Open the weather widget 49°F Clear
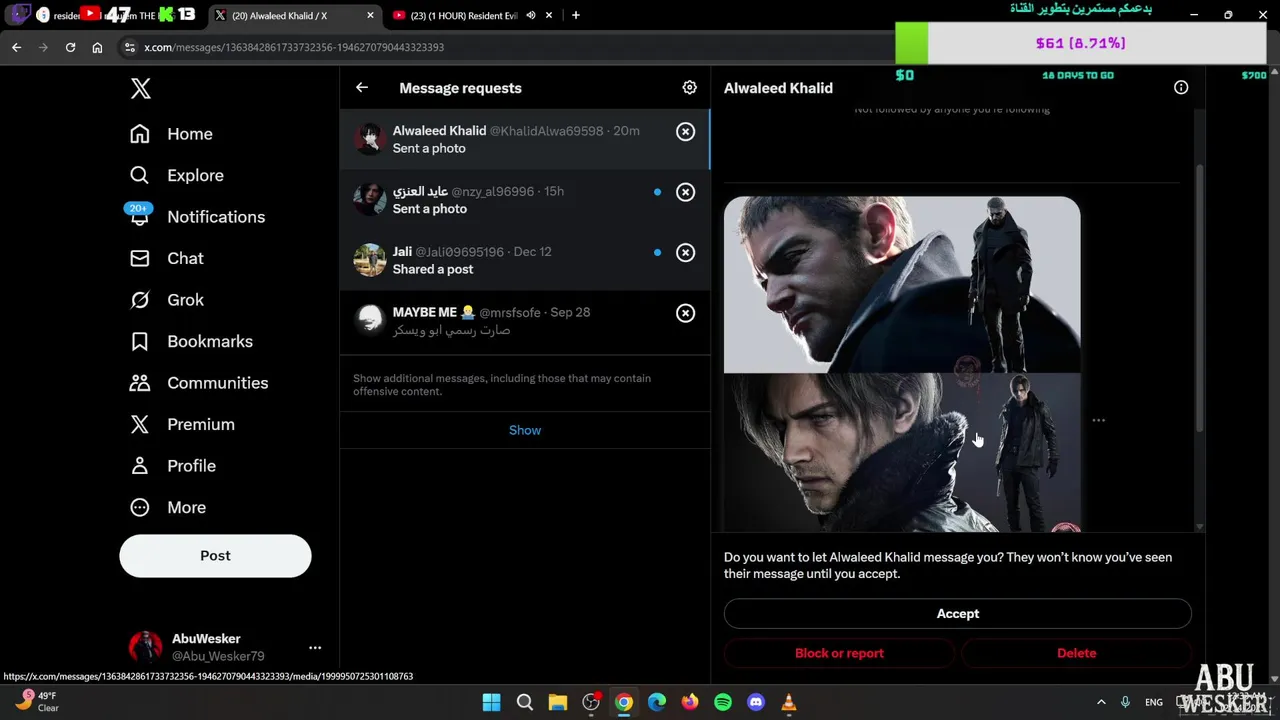 point(37,702)
